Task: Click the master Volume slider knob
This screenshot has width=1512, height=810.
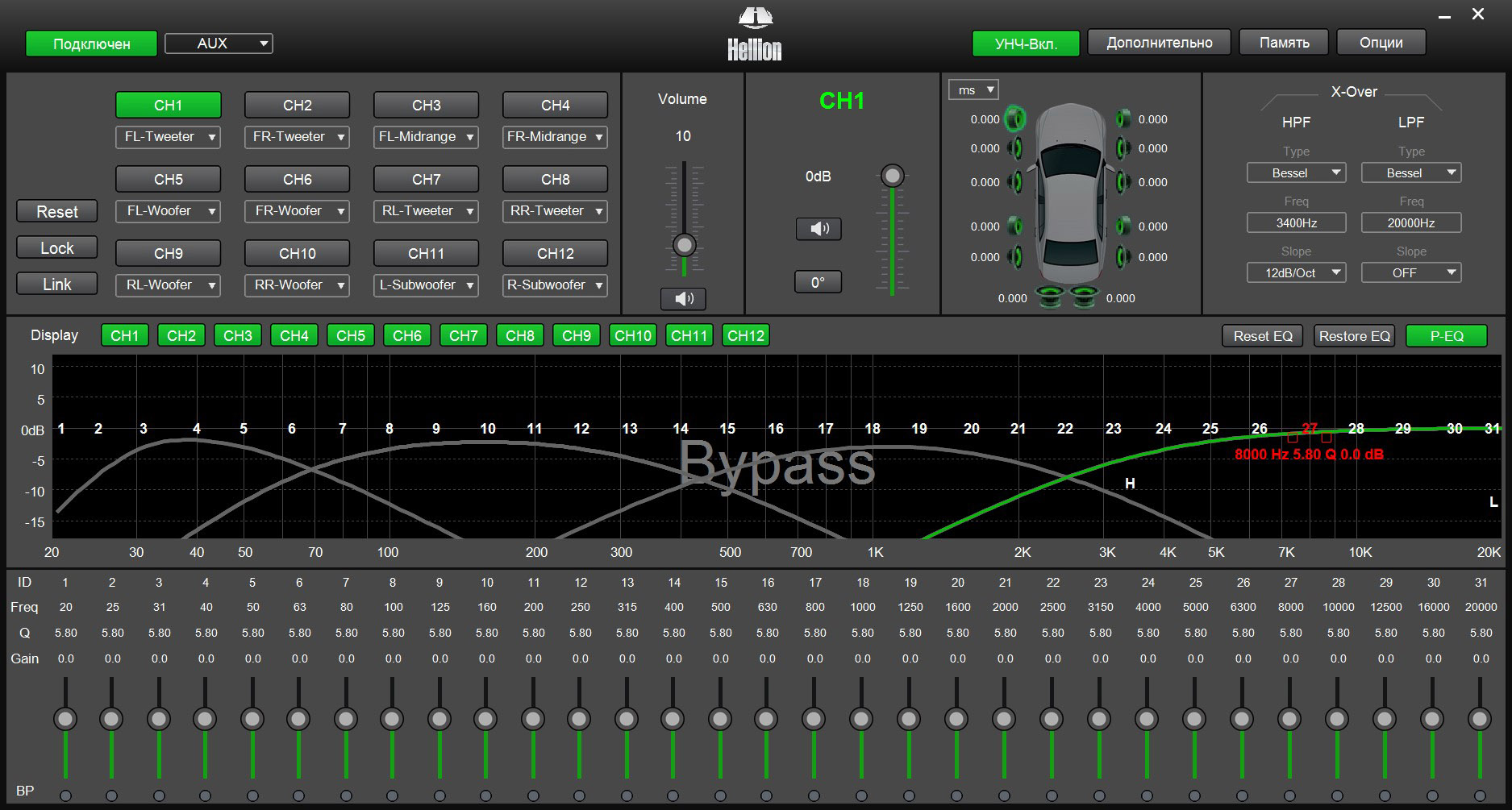Action: tap(684, 245)
